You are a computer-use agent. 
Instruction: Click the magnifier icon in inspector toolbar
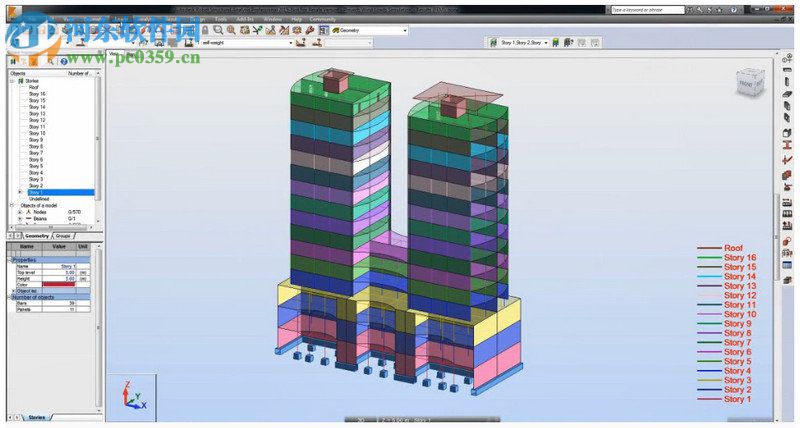51,61
